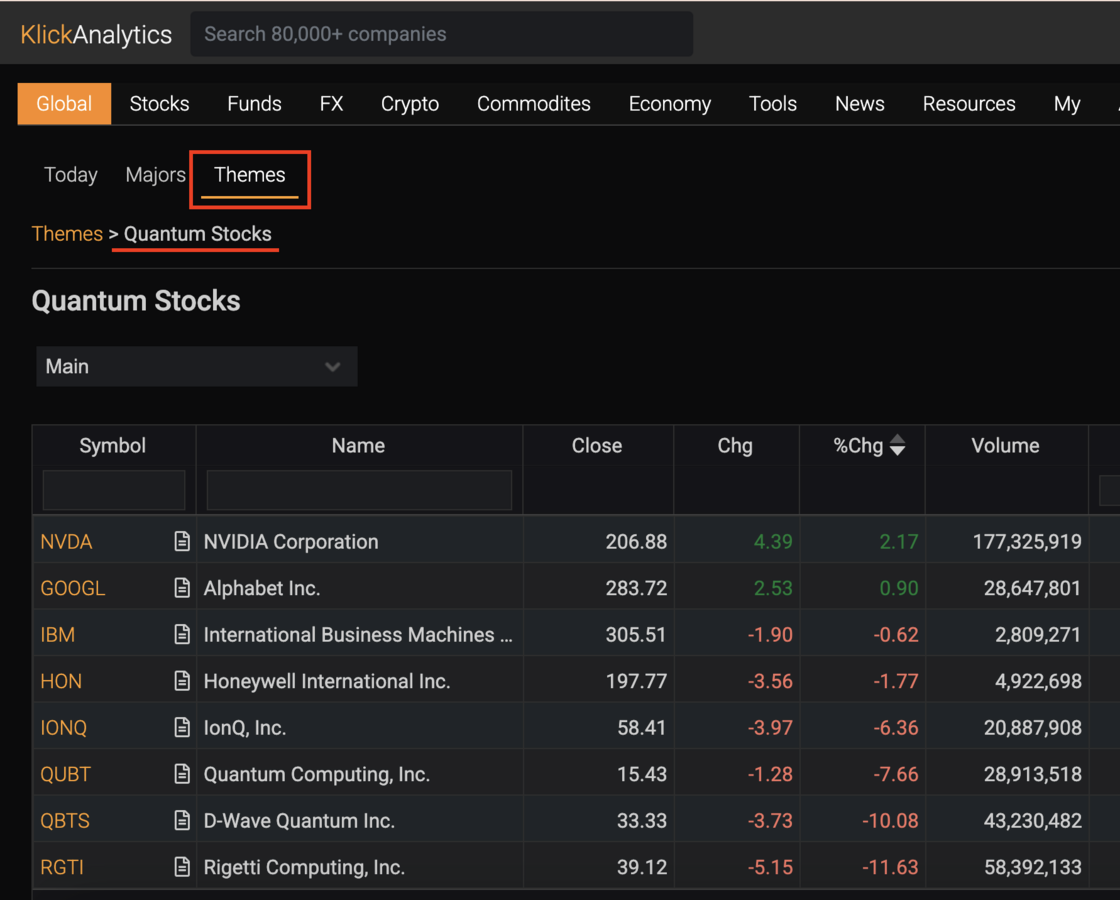Select the International Business Machines name cell
Image resolution: width=1120 pixels, height=900 pixels.
[359, 634]
